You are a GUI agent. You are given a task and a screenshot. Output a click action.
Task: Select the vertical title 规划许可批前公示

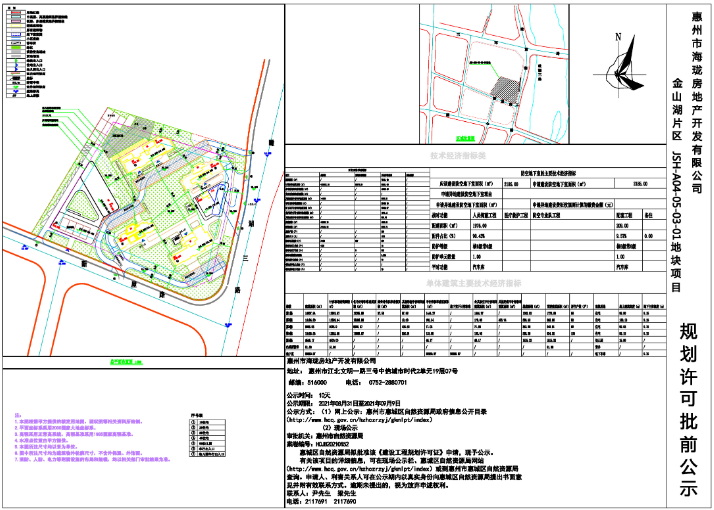click(x=688, y=409)
